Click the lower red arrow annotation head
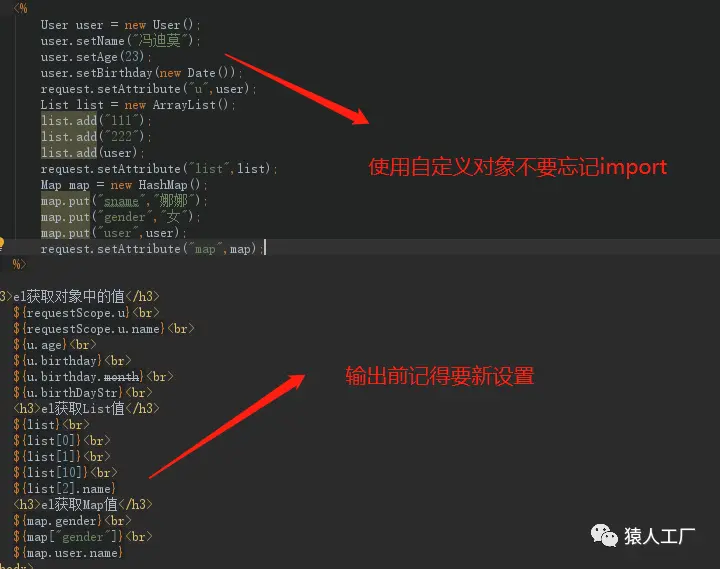This screenshot has height=569, width=720. click(x=295, y=380)
